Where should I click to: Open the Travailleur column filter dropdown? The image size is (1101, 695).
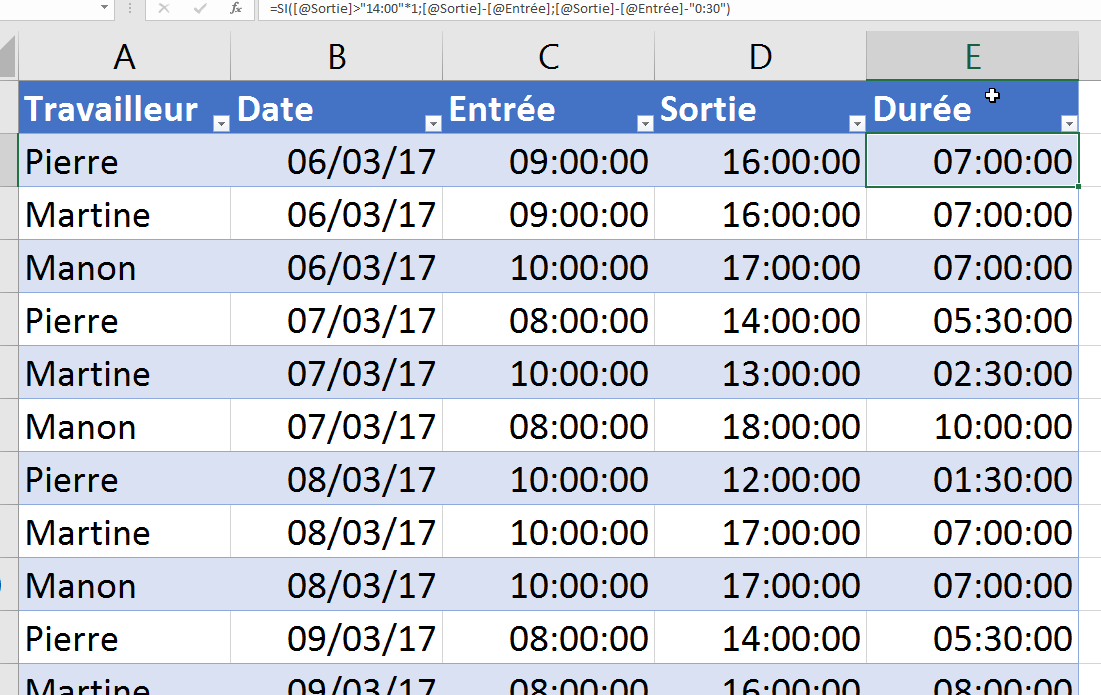click(221, 123)
